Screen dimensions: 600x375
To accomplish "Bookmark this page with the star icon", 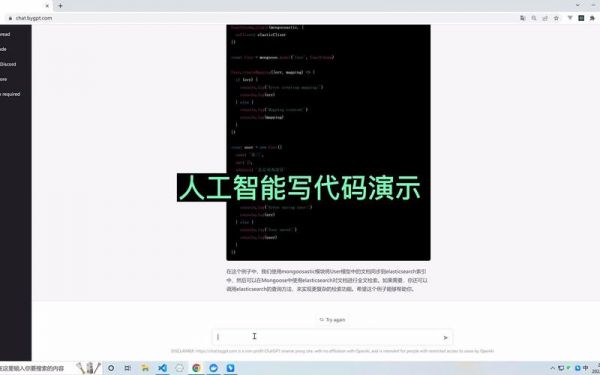I will (x=556, y=18).
